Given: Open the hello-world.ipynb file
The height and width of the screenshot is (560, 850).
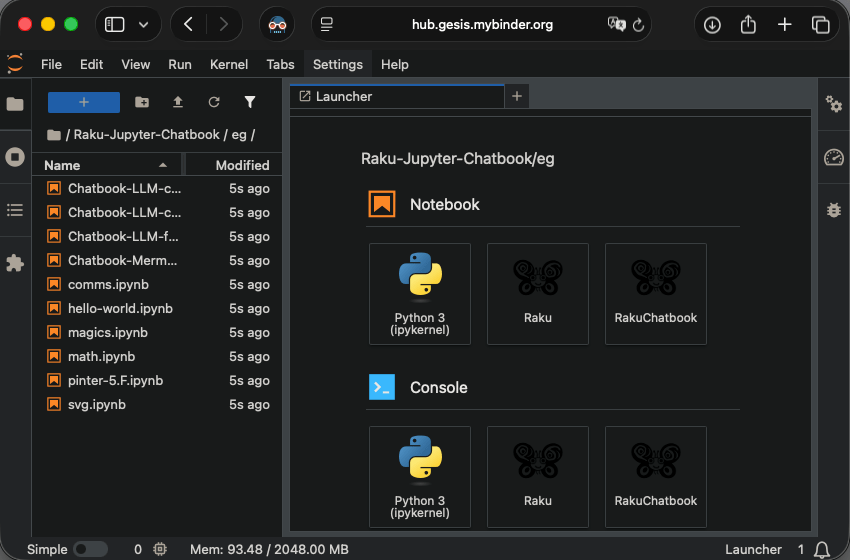Looking at the screenshot, I should point(120,308).
